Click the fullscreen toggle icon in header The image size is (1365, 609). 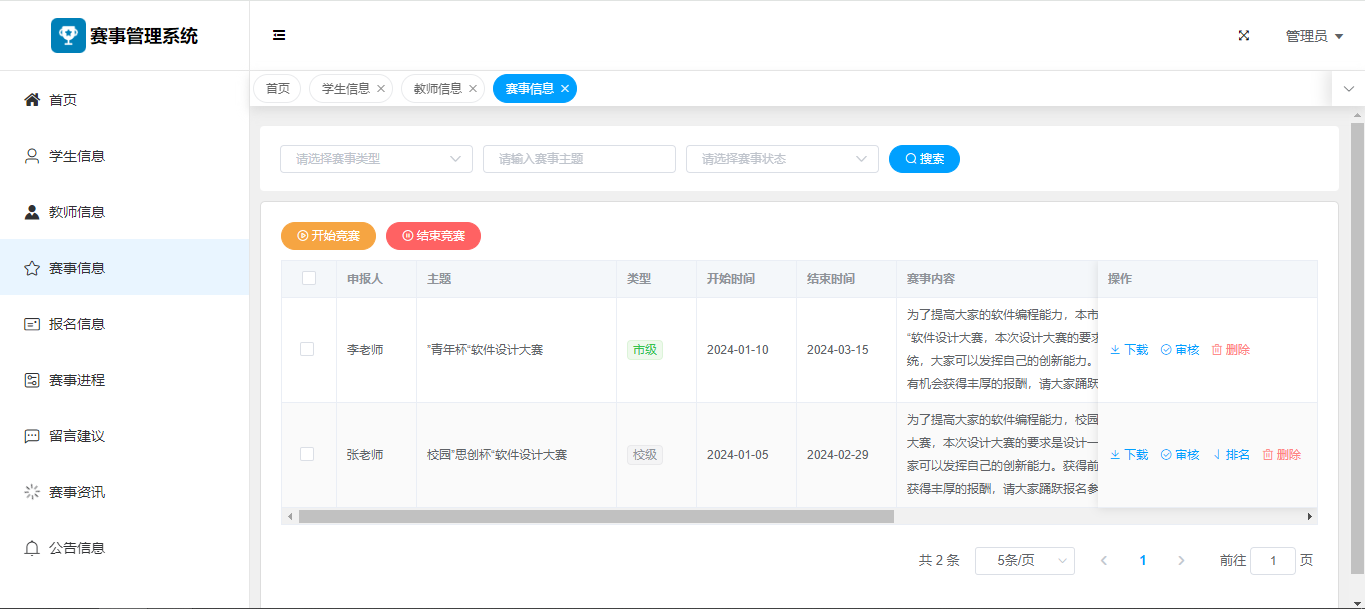1244,35
